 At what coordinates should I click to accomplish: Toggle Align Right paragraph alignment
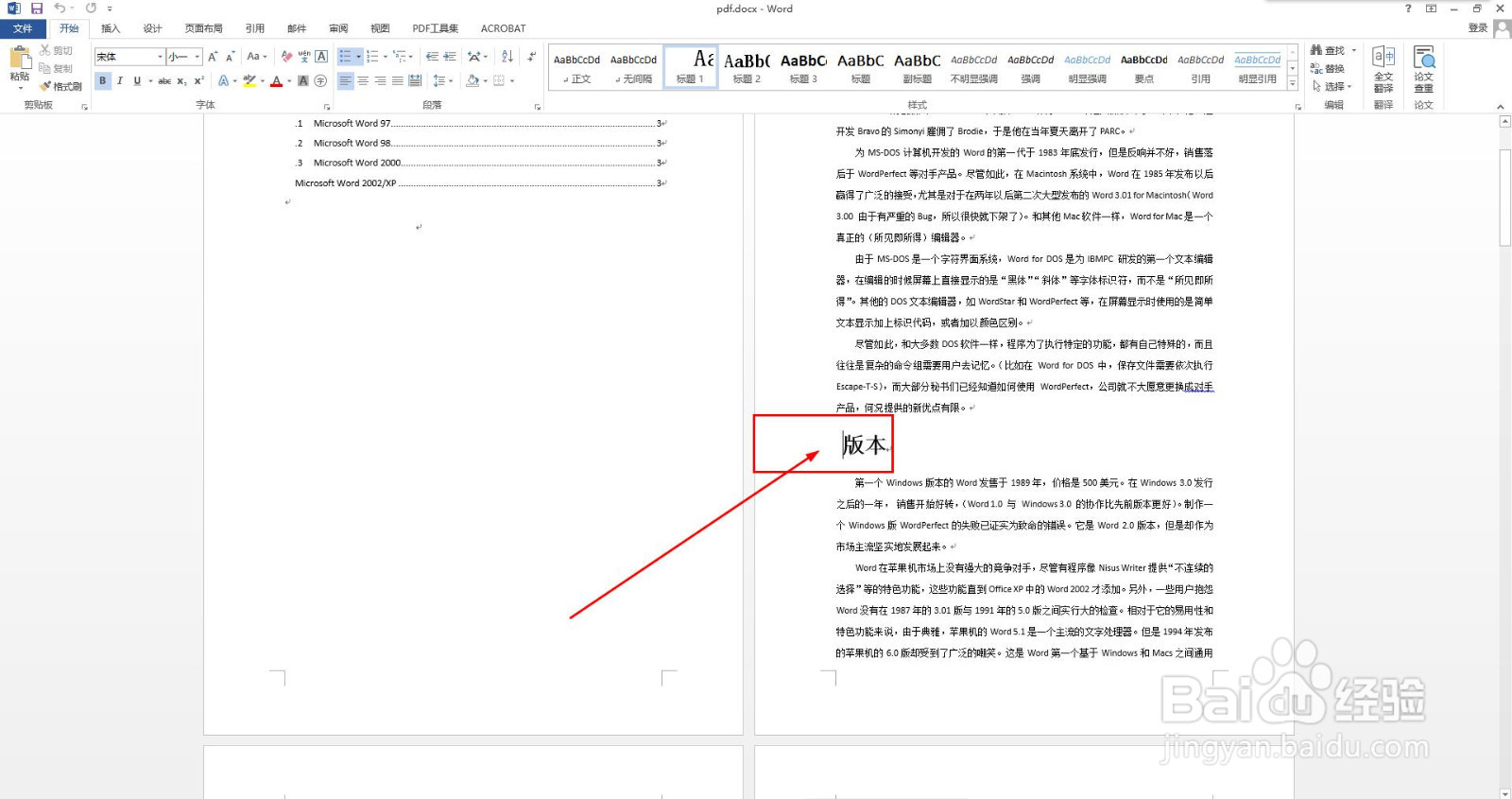[380, 81]
